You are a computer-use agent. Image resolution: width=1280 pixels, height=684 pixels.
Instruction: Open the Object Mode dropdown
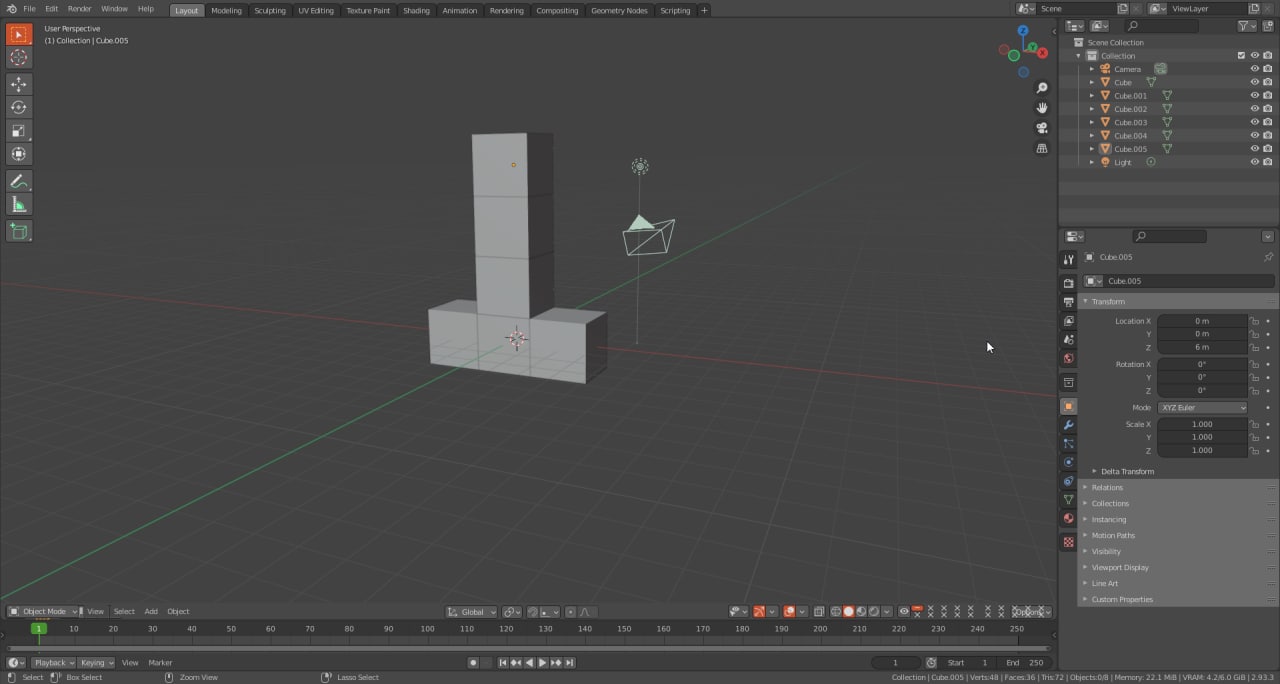pos(44,611)
